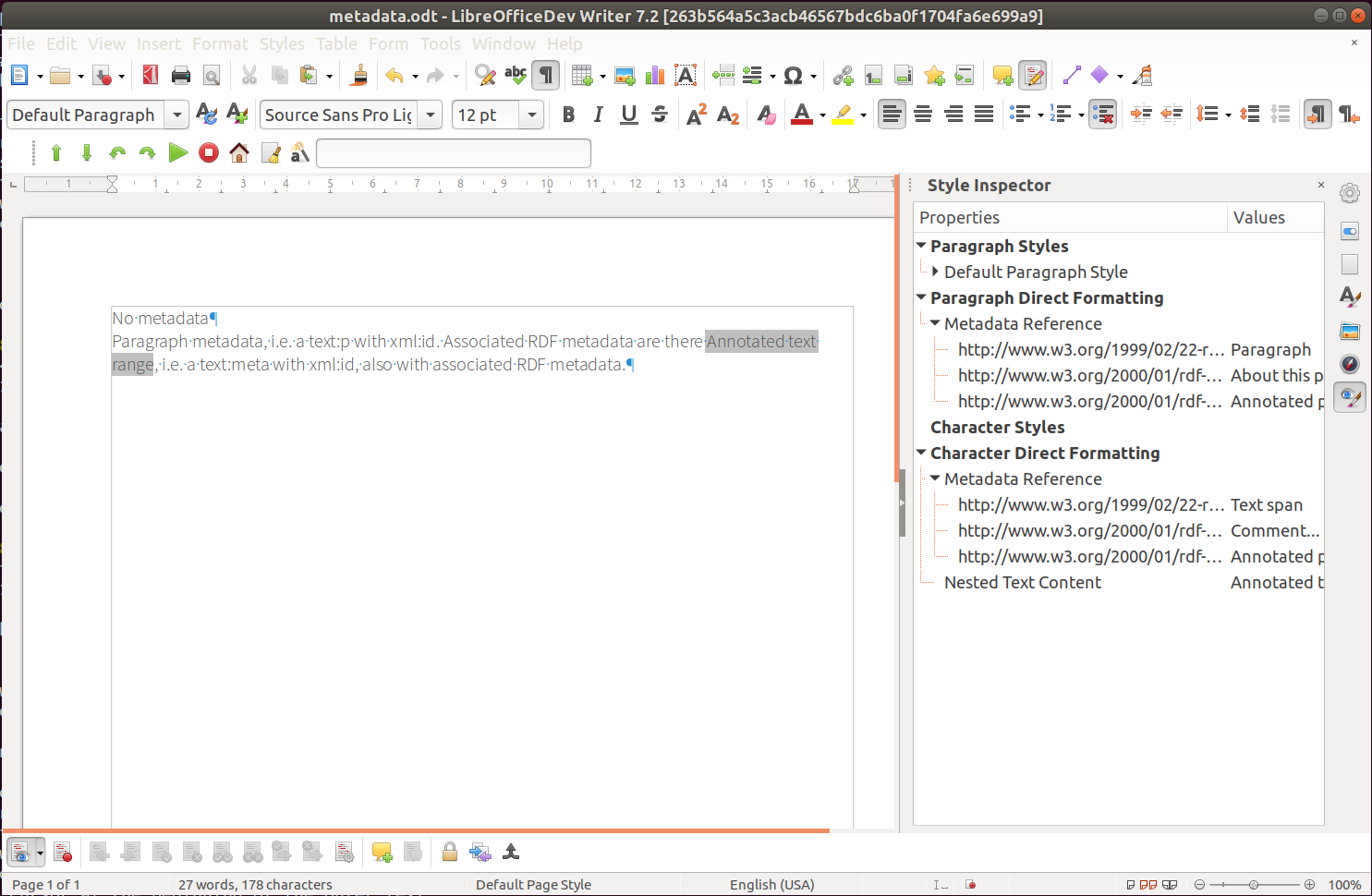Image resolution: width=1372 pixels, height=896 pixels.
Task: Expand Default Paragraph Style in Style Inspector
Action: click(935, 272)
